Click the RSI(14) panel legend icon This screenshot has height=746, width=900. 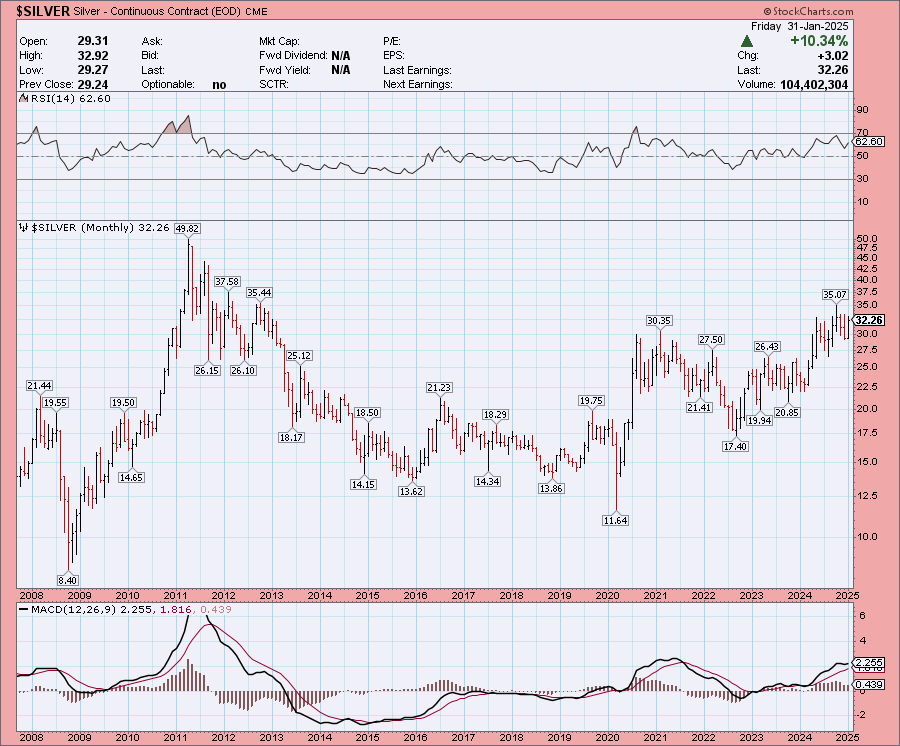coord(24,99)
